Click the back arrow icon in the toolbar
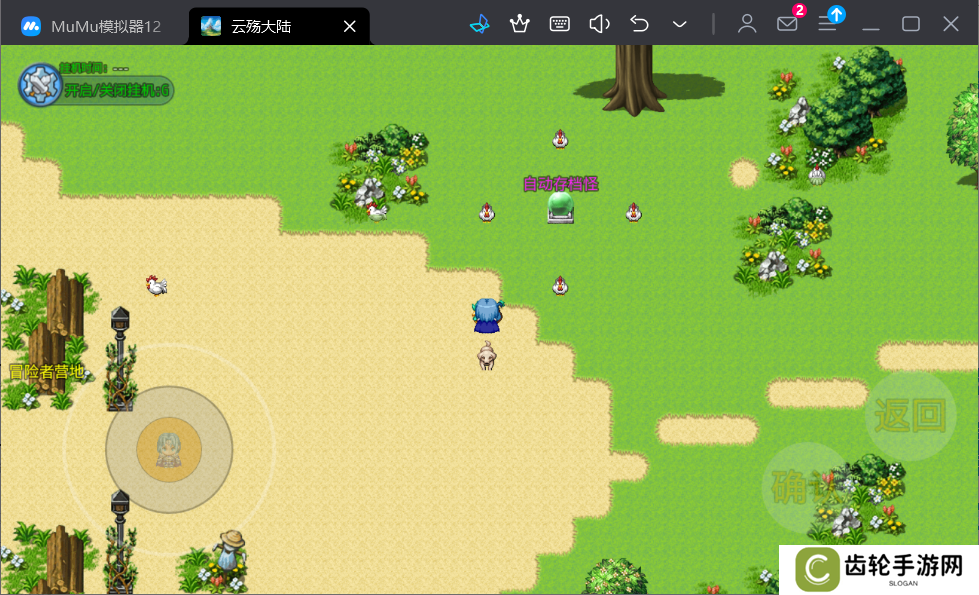The image size is (979, 595). click(639, 24)
